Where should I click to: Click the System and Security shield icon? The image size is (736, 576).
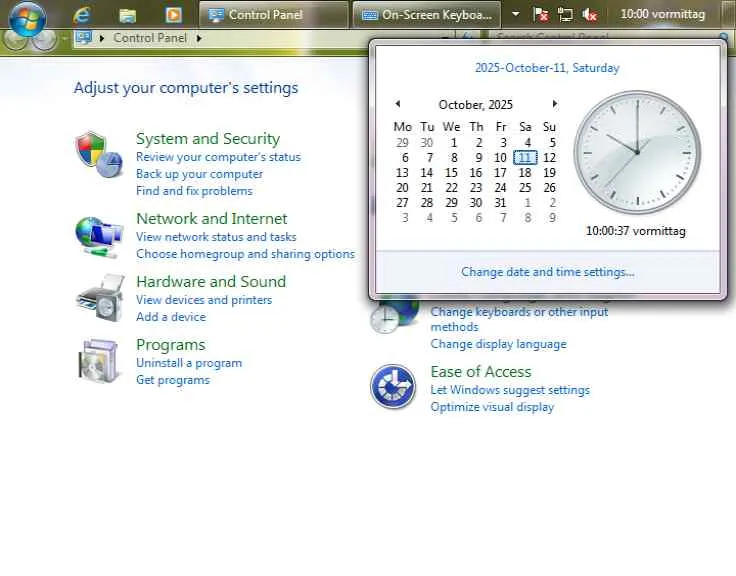tap(99, 154)
